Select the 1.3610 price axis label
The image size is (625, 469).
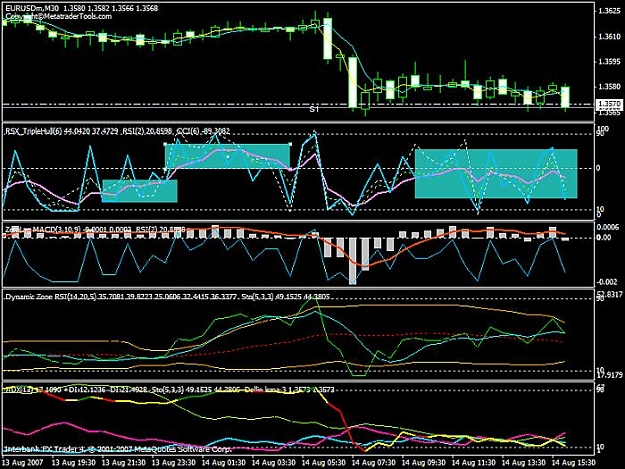(x=610, y=37)
